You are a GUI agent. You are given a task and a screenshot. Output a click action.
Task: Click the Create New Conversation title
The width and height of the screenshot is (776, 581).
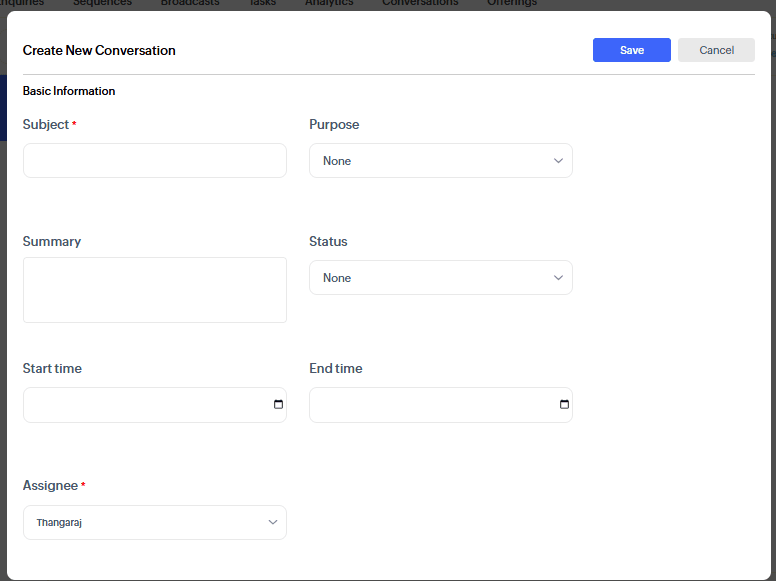pos(99,50)
